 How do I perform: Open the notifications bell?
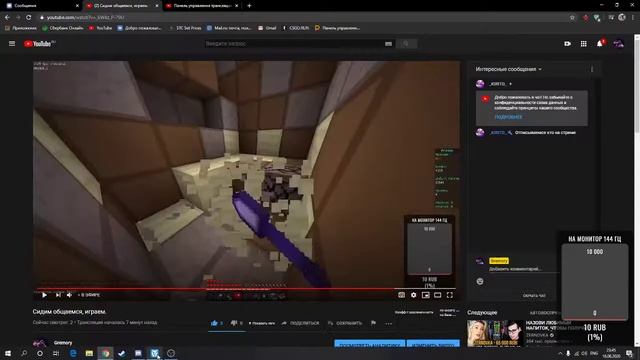pyautogui.click(x=600, y=44)
